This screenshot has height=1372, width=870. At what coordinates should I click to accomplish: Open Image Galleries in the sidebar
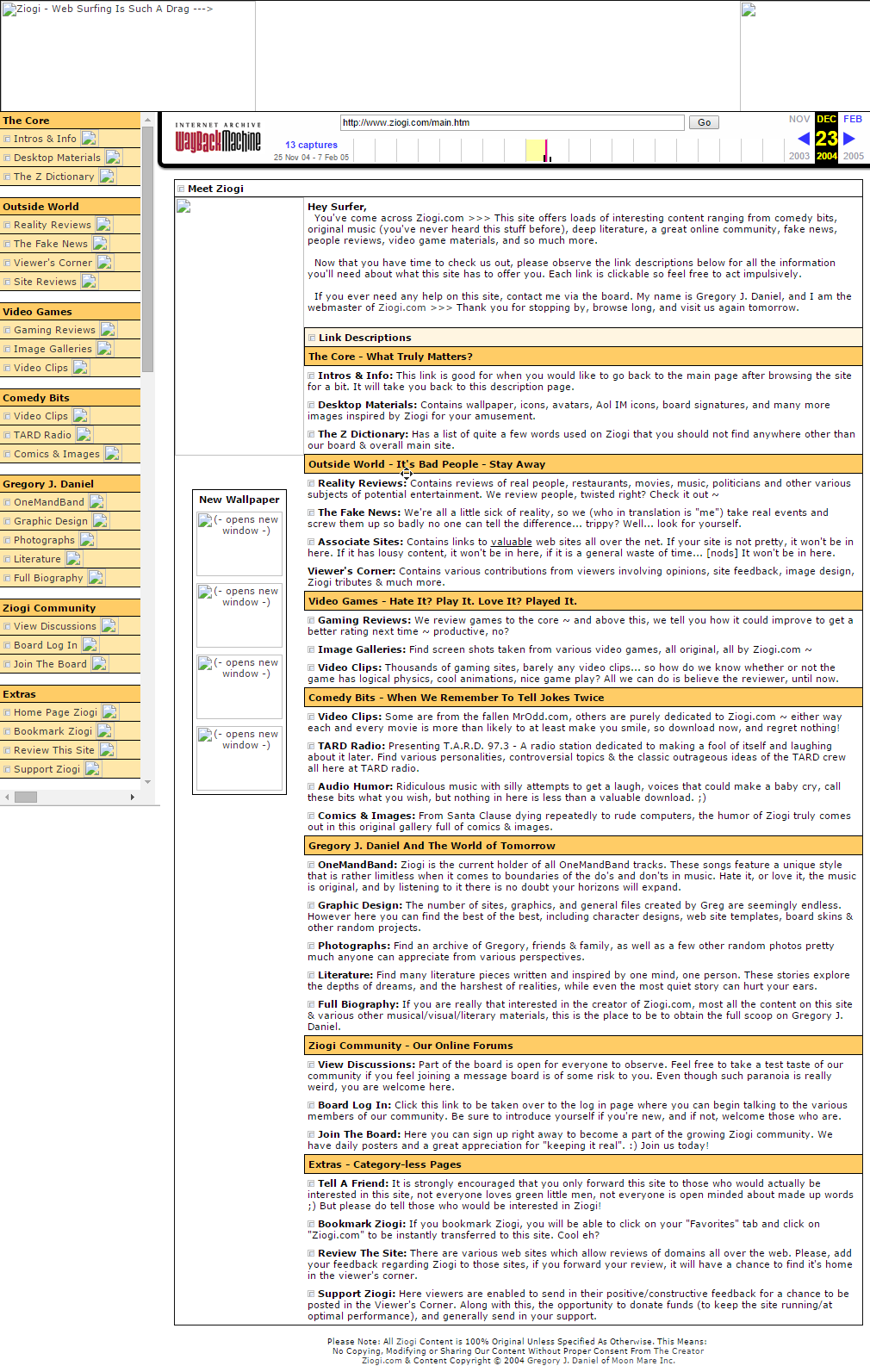(53, 349)
